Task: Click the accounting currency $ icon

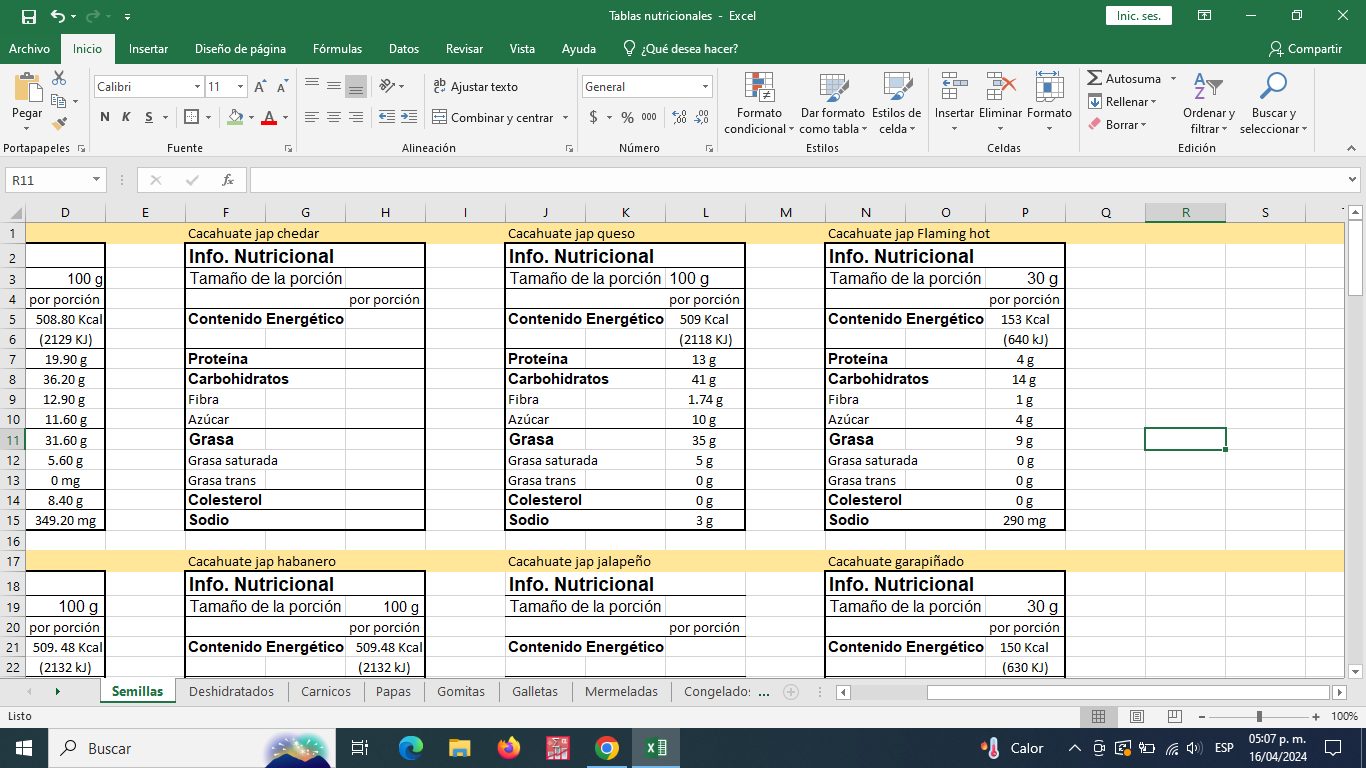Action: click(x=593, y=117)
